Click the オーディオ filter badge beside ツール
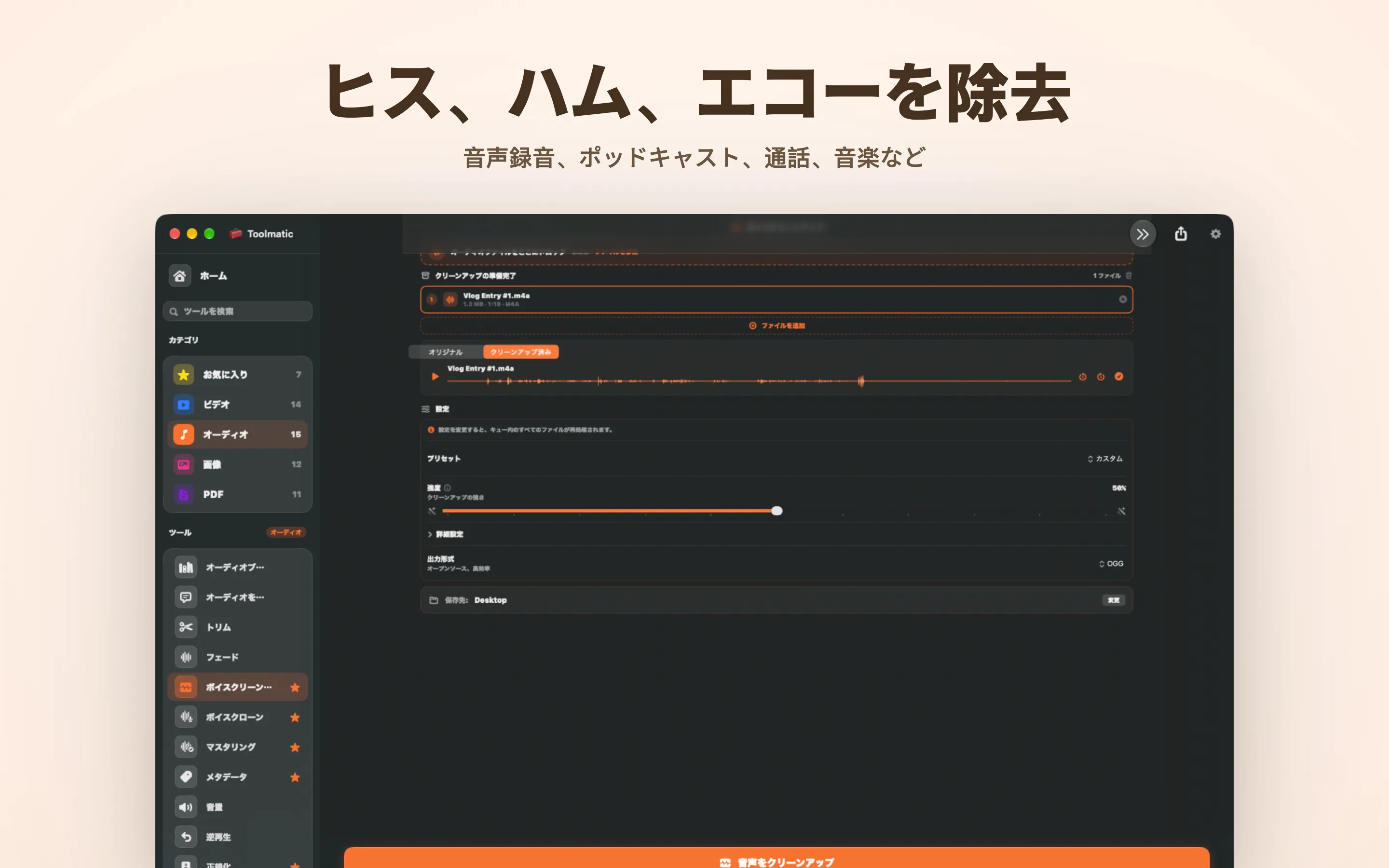The height and width of the screenshot is (868, 1389). tap(286, 532)
